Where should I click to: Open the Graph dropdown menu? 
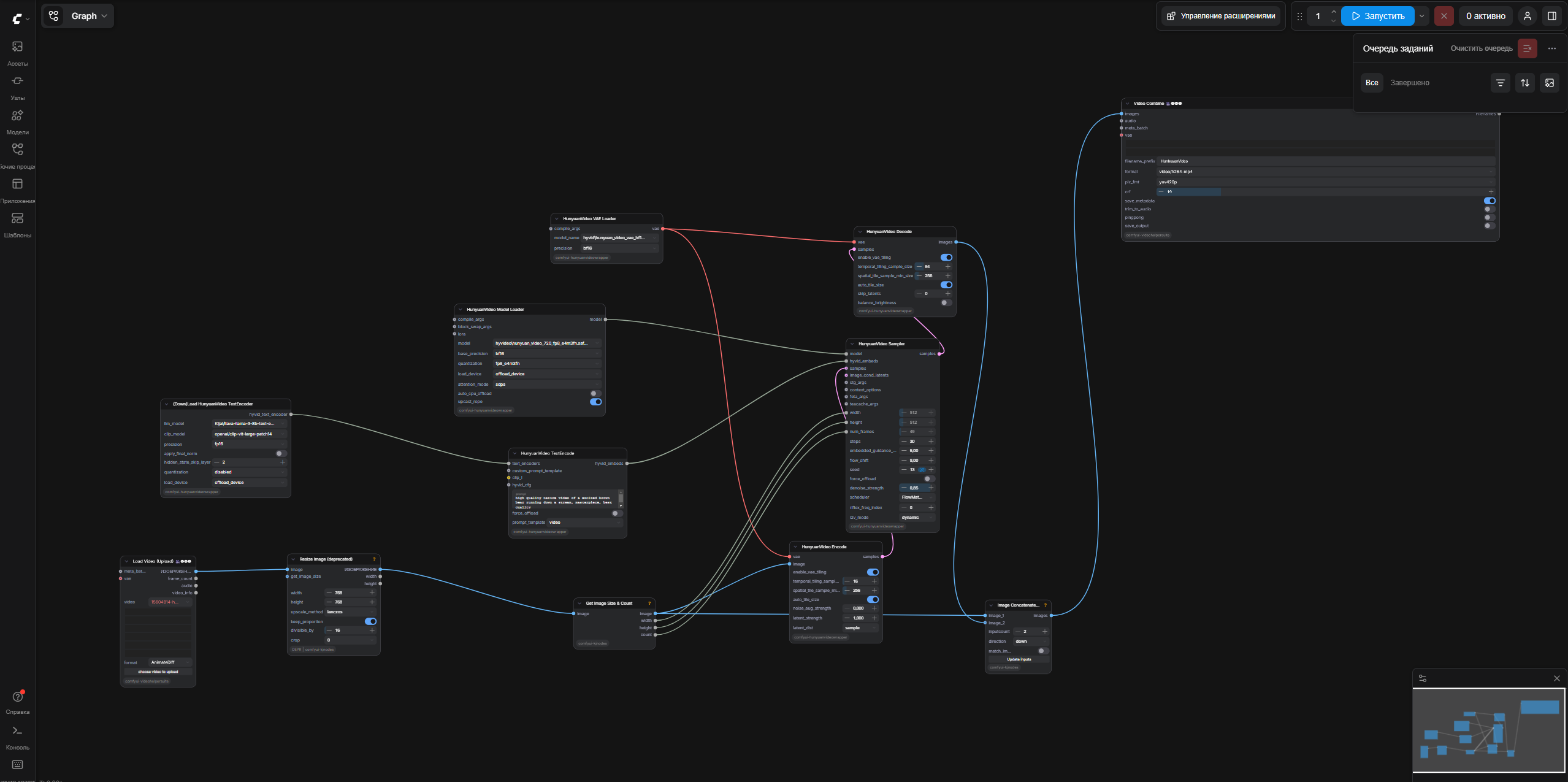[x=78, y=16]
